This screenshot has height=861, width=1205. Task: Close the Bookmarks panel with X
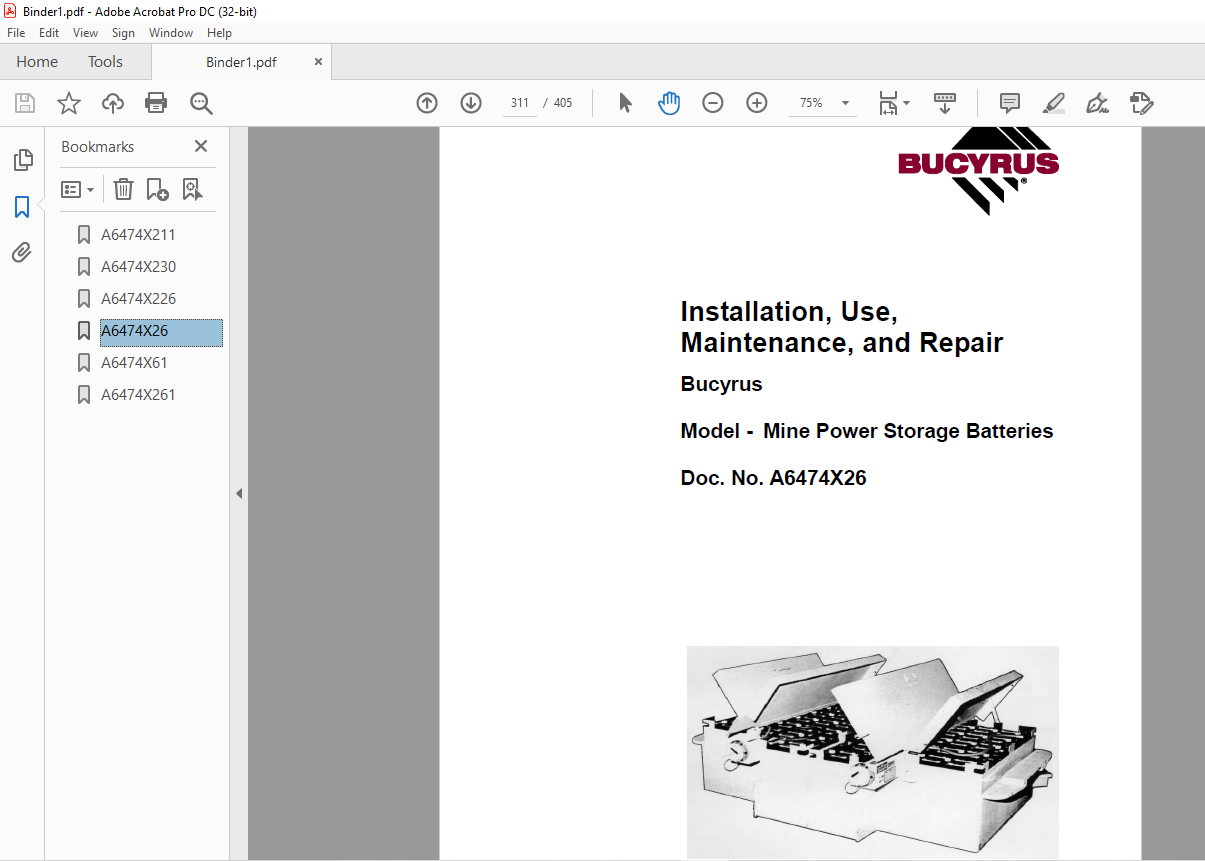pyautogui.click(x=201, y=146)
